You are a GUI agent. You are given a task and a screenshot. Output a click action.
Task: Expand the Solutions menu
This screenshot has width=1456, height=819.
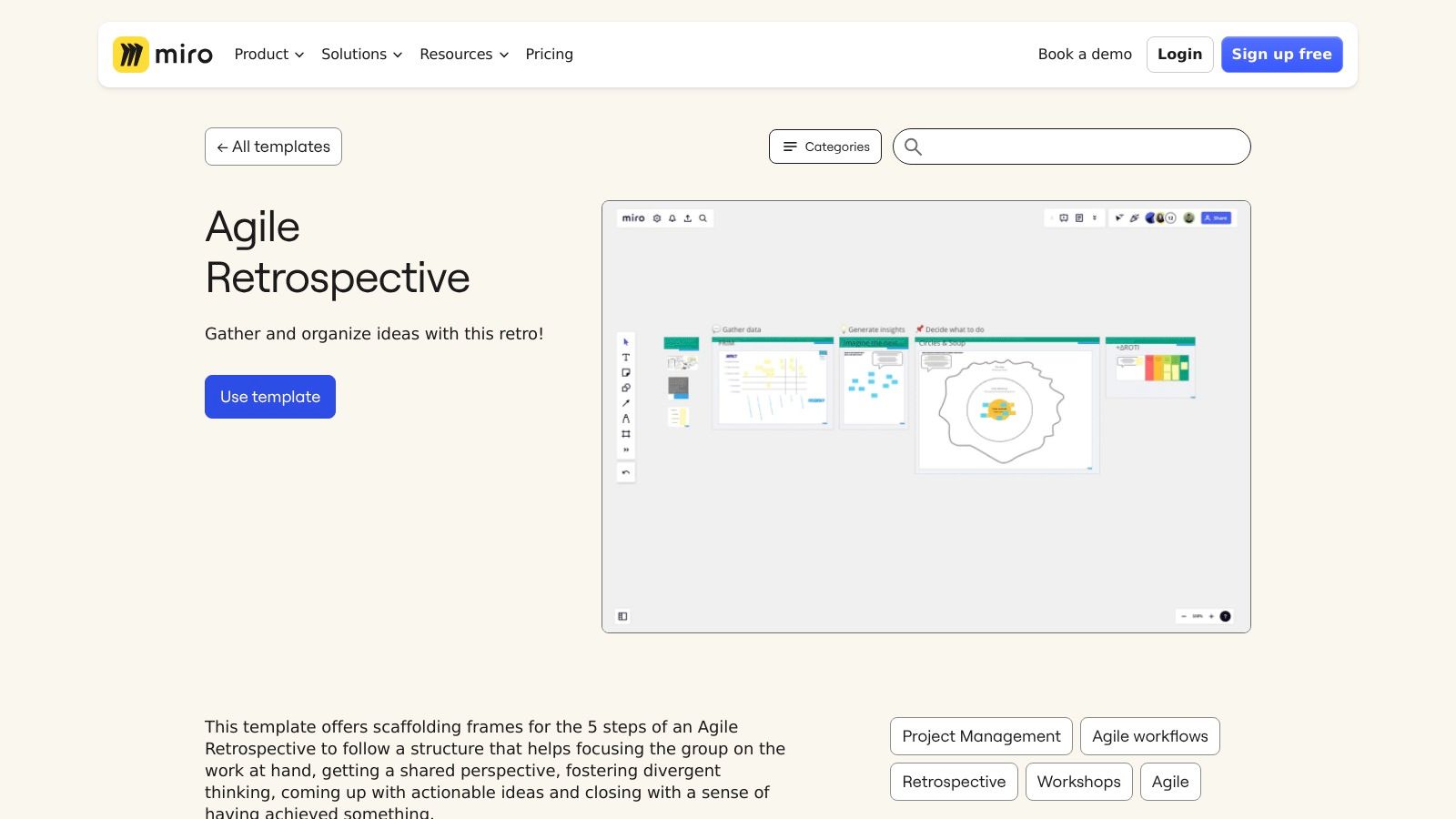361,55
